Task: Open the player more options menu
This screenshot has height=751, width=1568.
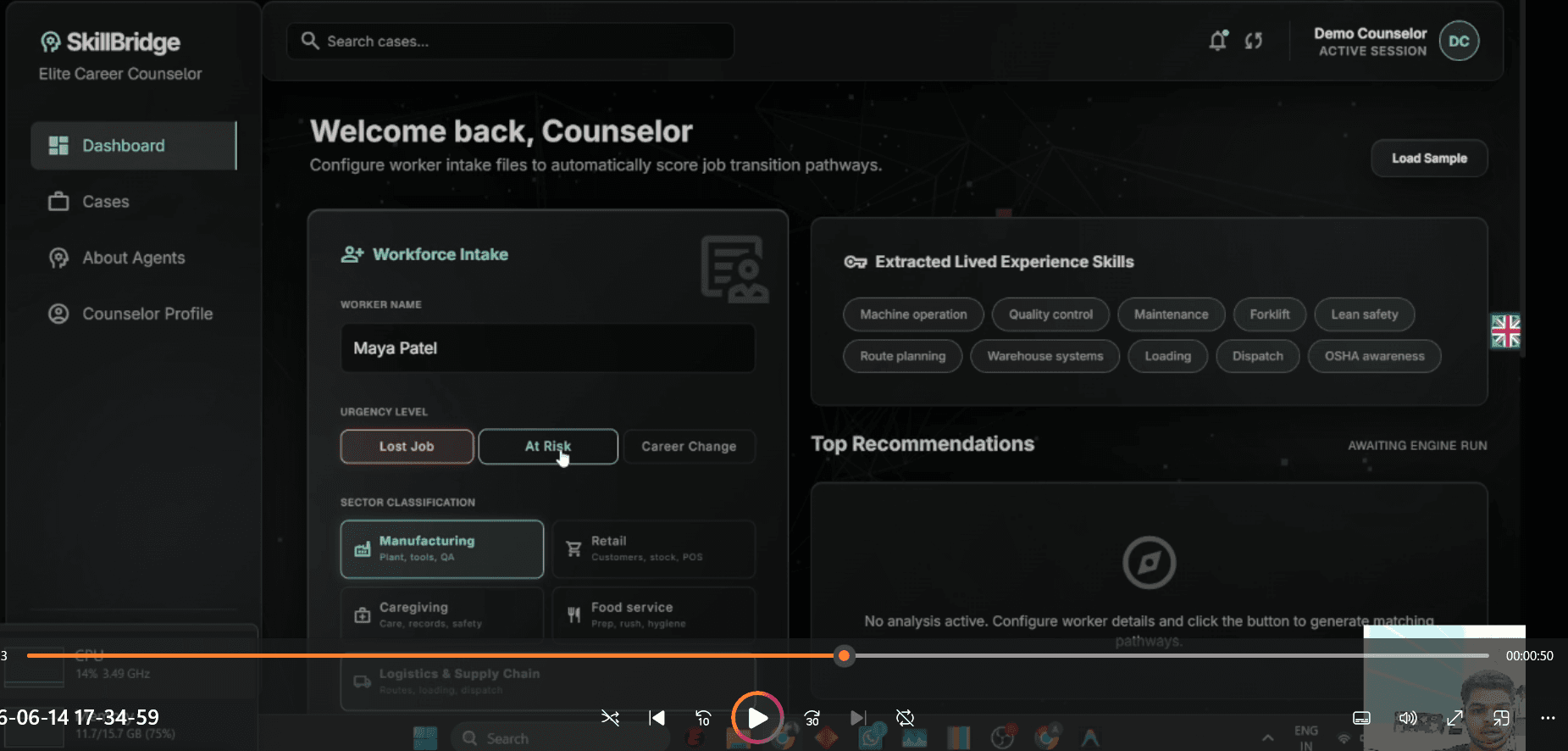Action: 1548,718
